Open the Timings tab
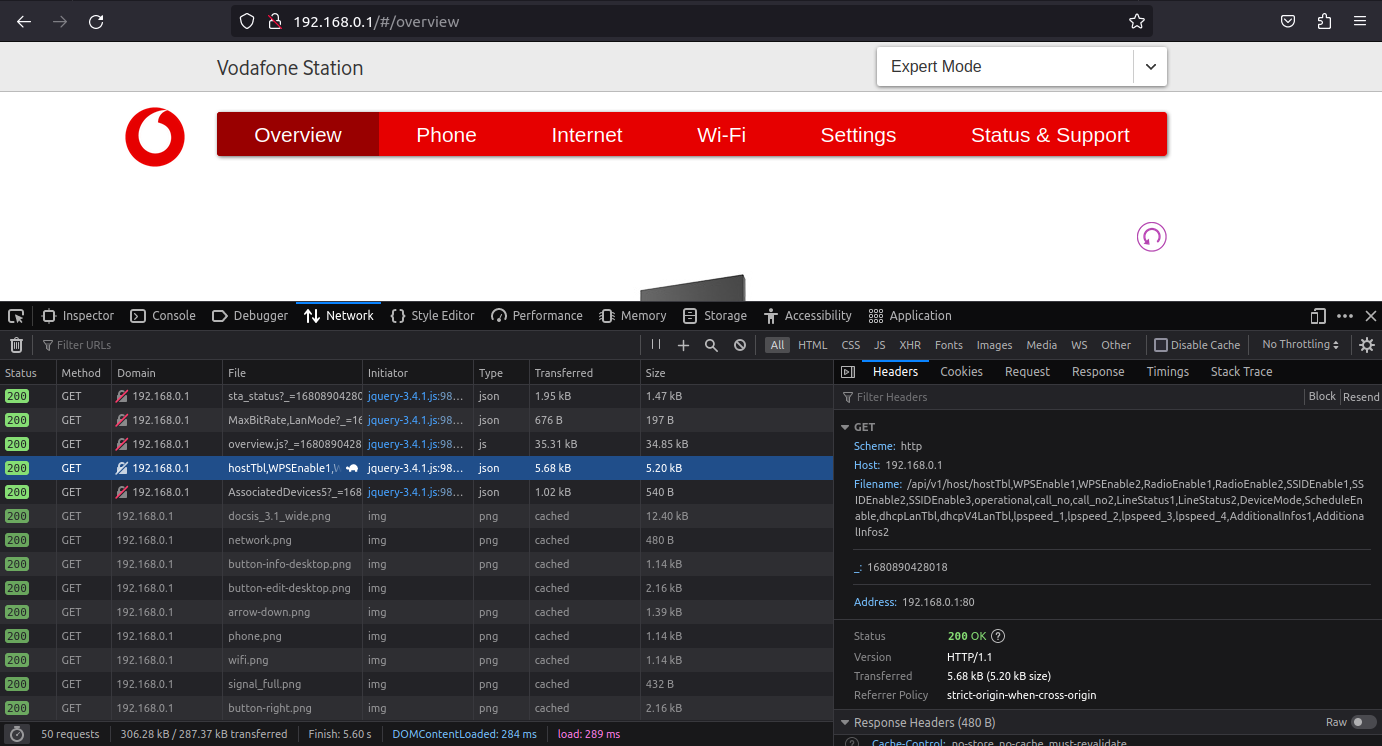The height and width of the screenshot is (746, 1382). 1168,372
